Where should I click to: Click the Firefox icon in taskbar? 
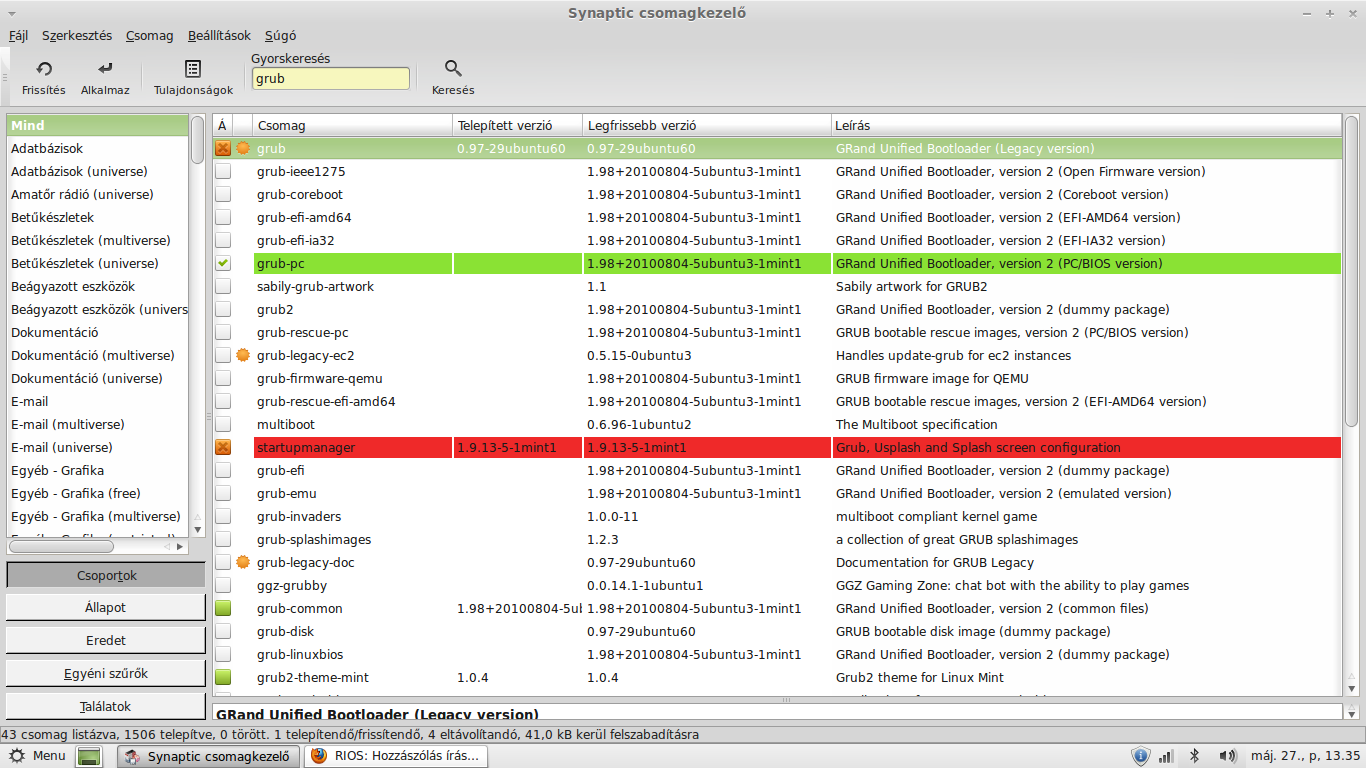(319, 756)
